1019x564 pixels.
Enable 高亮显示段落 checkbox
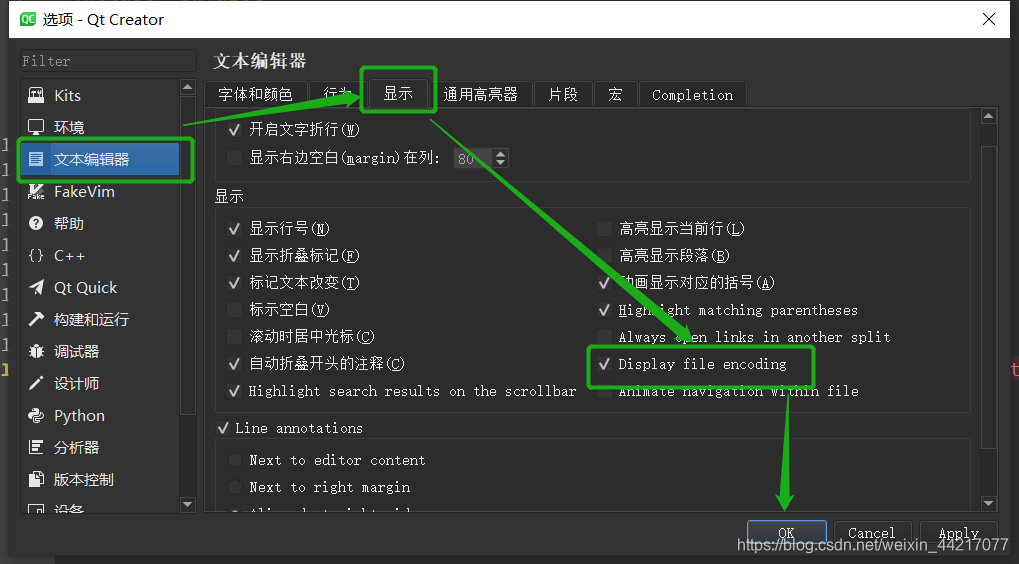point(604,256)
